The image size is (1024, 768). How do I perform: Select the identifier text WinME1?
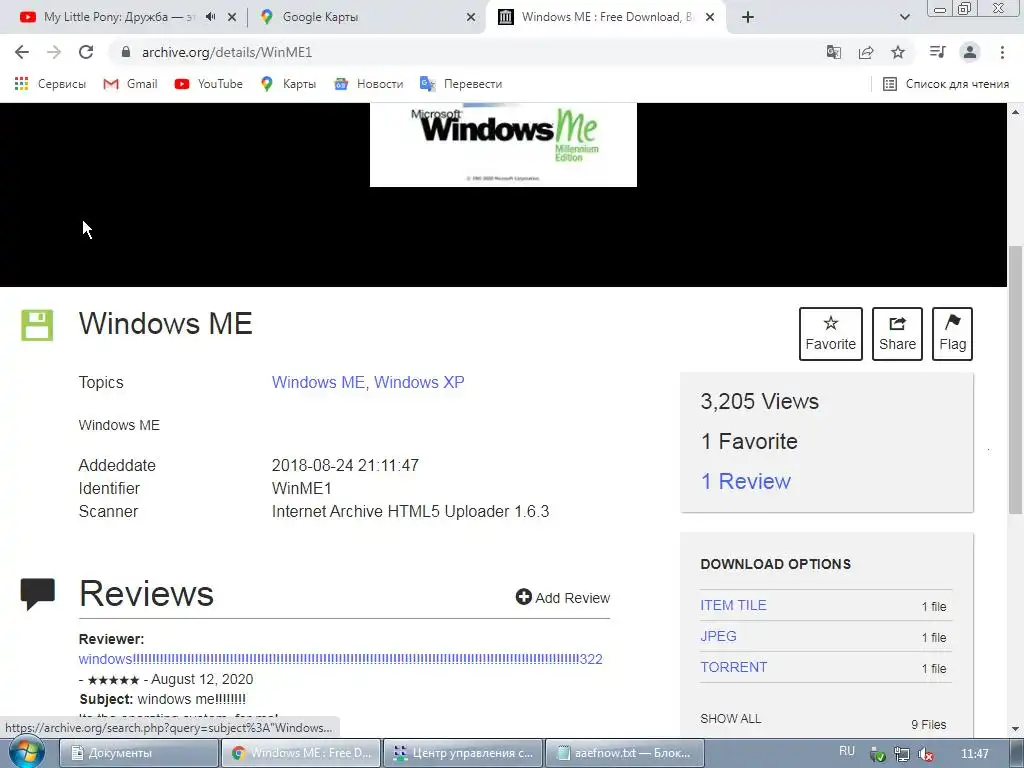(x=302, y=488)
